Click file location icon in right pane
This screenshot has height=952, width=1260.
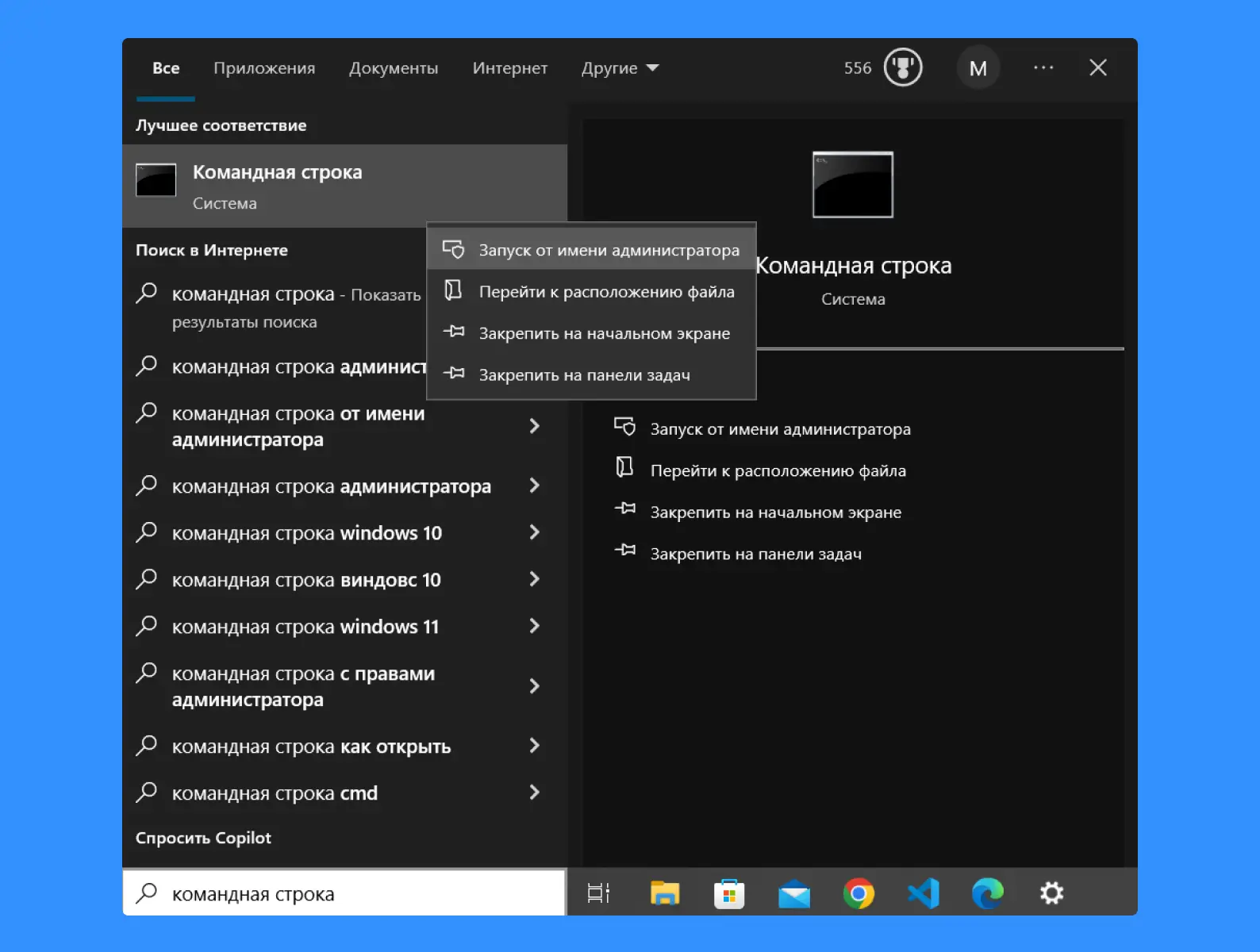tap(625, 467)
